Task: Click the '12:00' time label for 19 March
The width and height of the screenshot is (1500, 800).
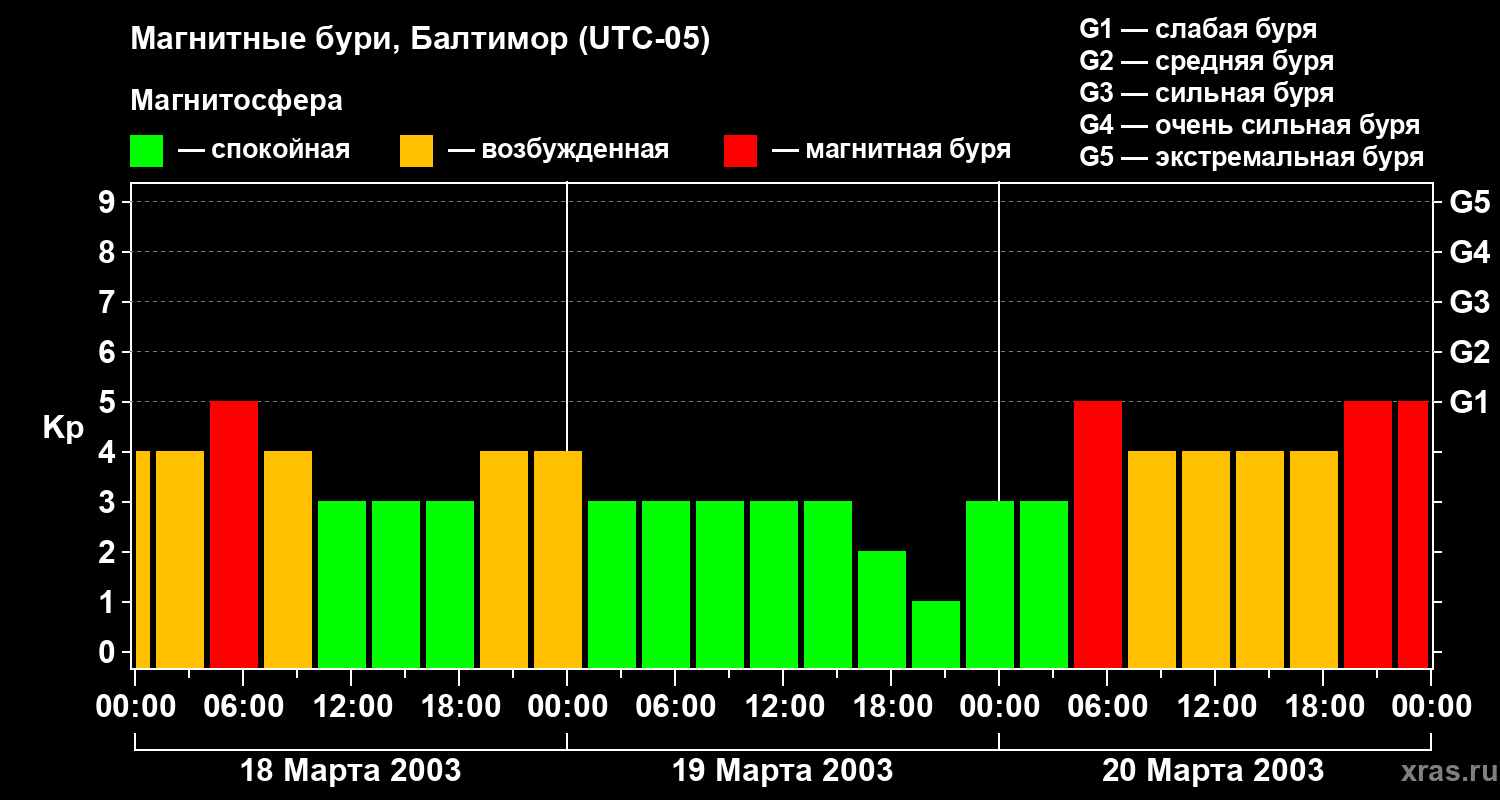Action: pos(783,707)
